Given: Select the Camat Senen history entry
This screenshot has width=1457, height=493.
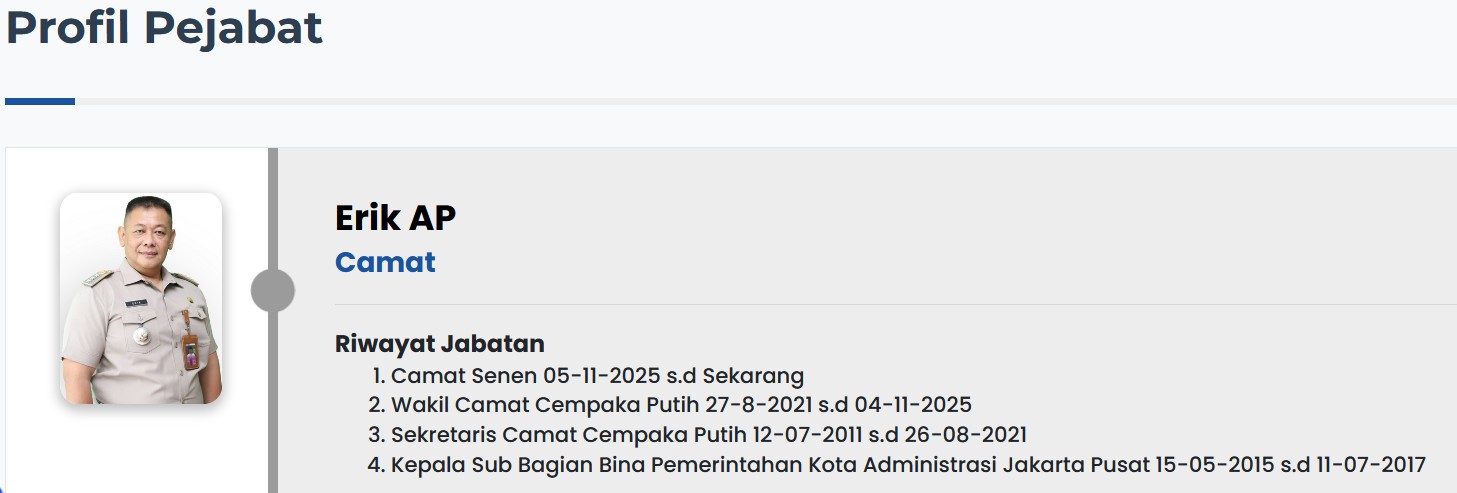Looking at the screenshot, I should (x=597, y=376).
